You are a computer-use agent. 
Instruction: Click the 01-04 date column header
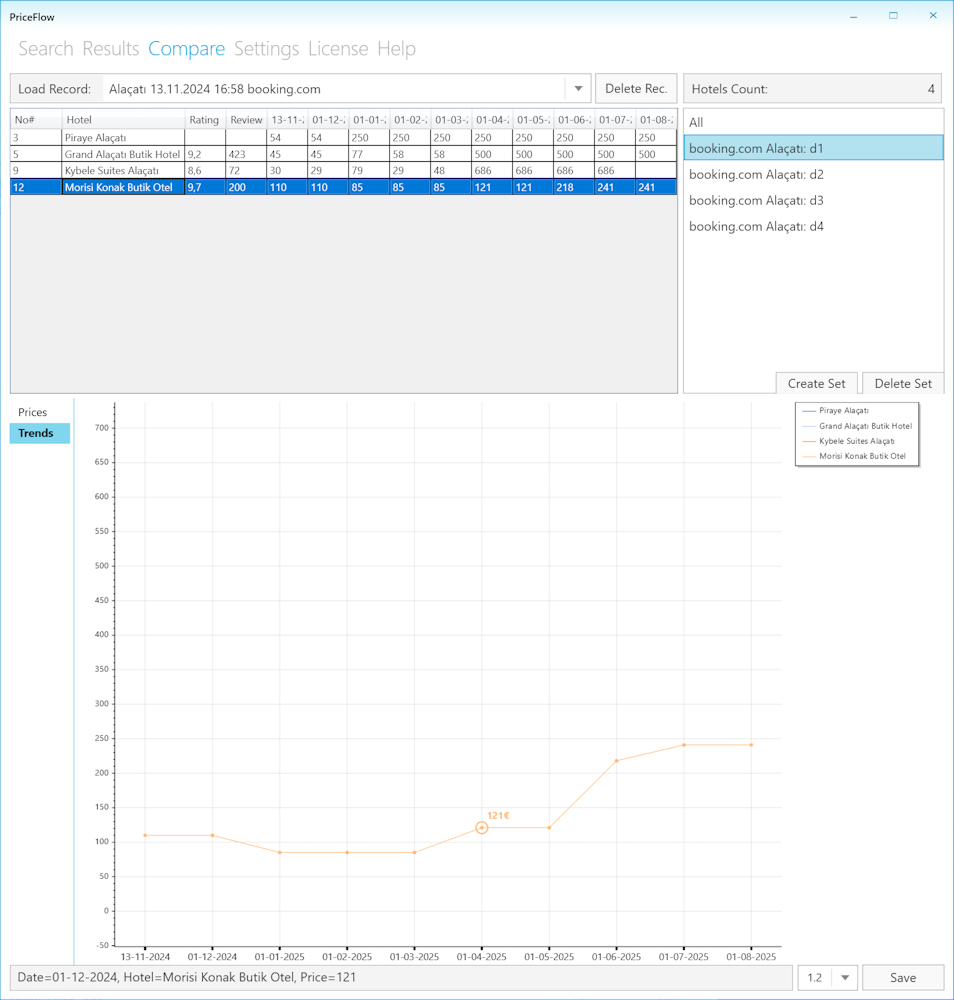click(x=492, y=119)
